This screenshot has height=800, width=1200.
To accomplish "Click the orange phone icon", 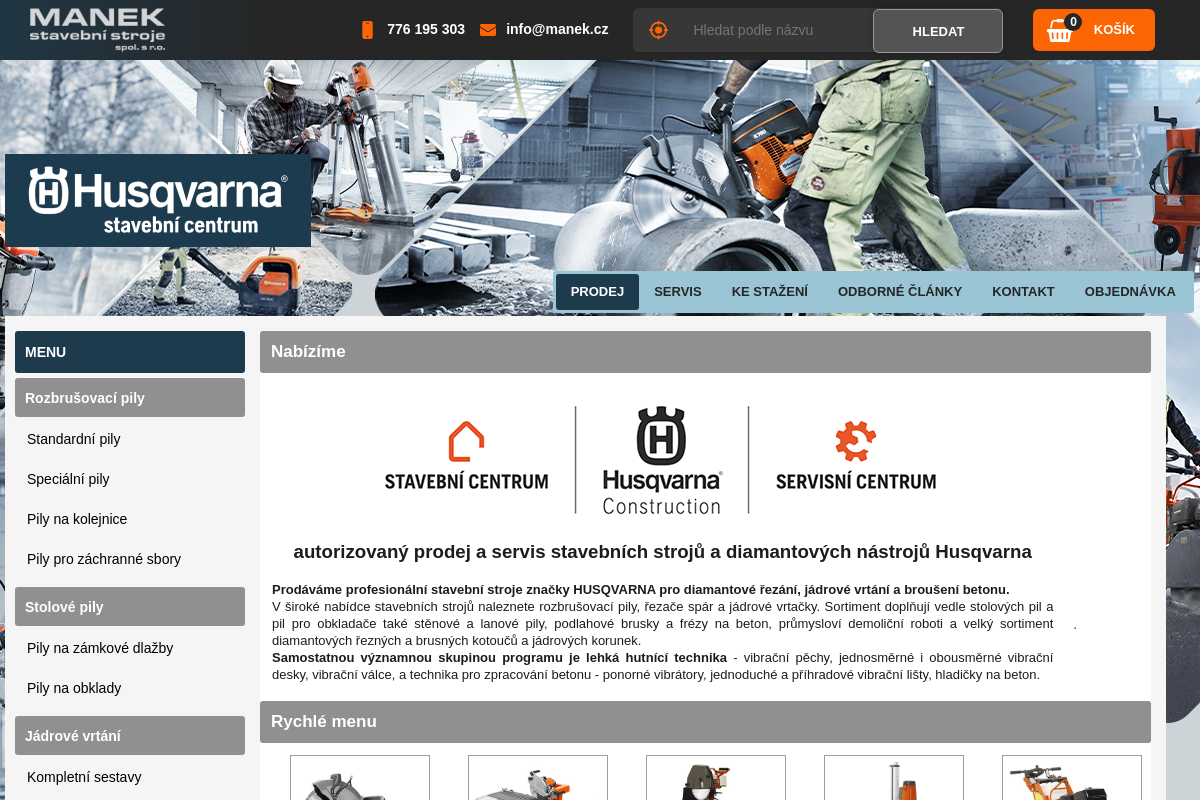I will point(367,30).
